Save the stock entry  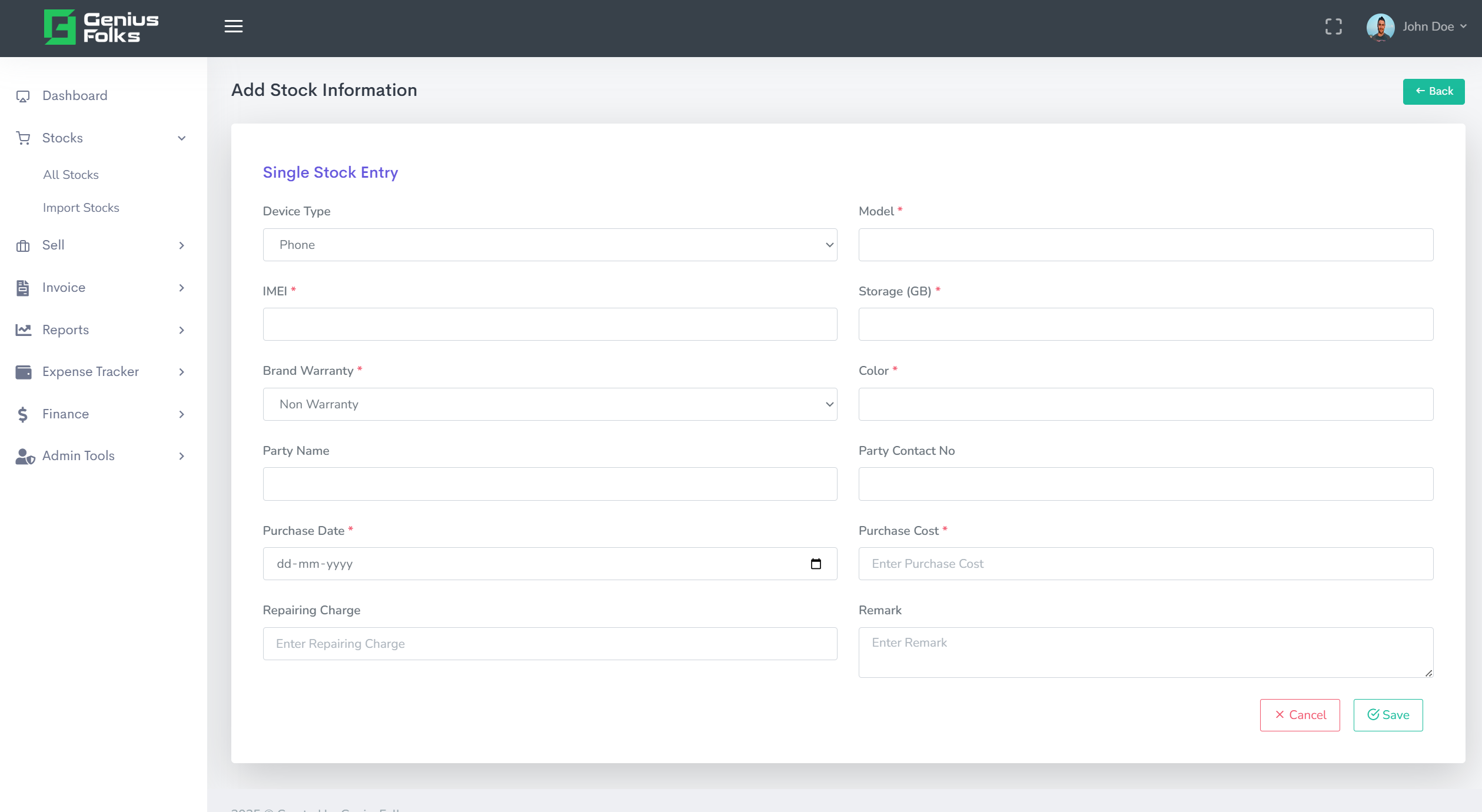click(x=1388, y=715)
